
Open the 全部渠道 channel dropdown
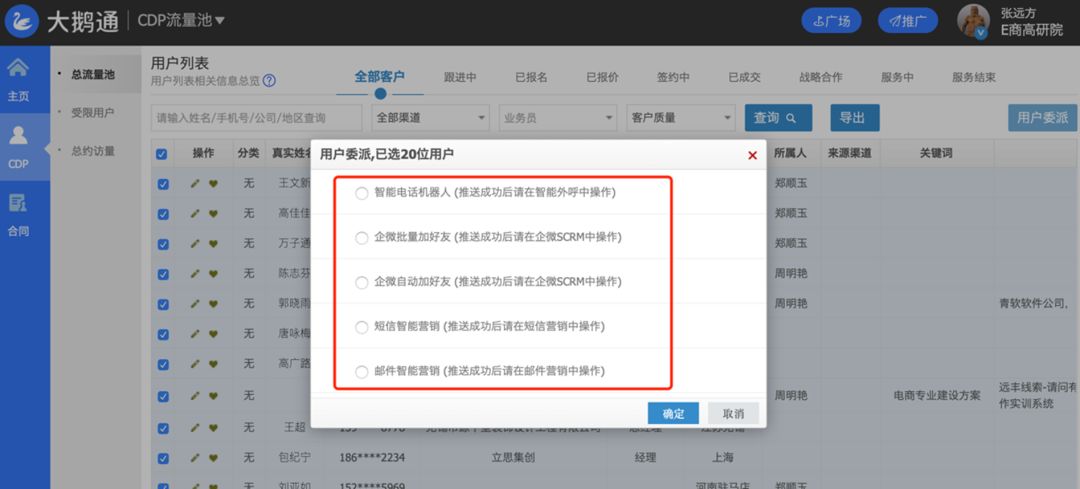click(x=430, y=118)
